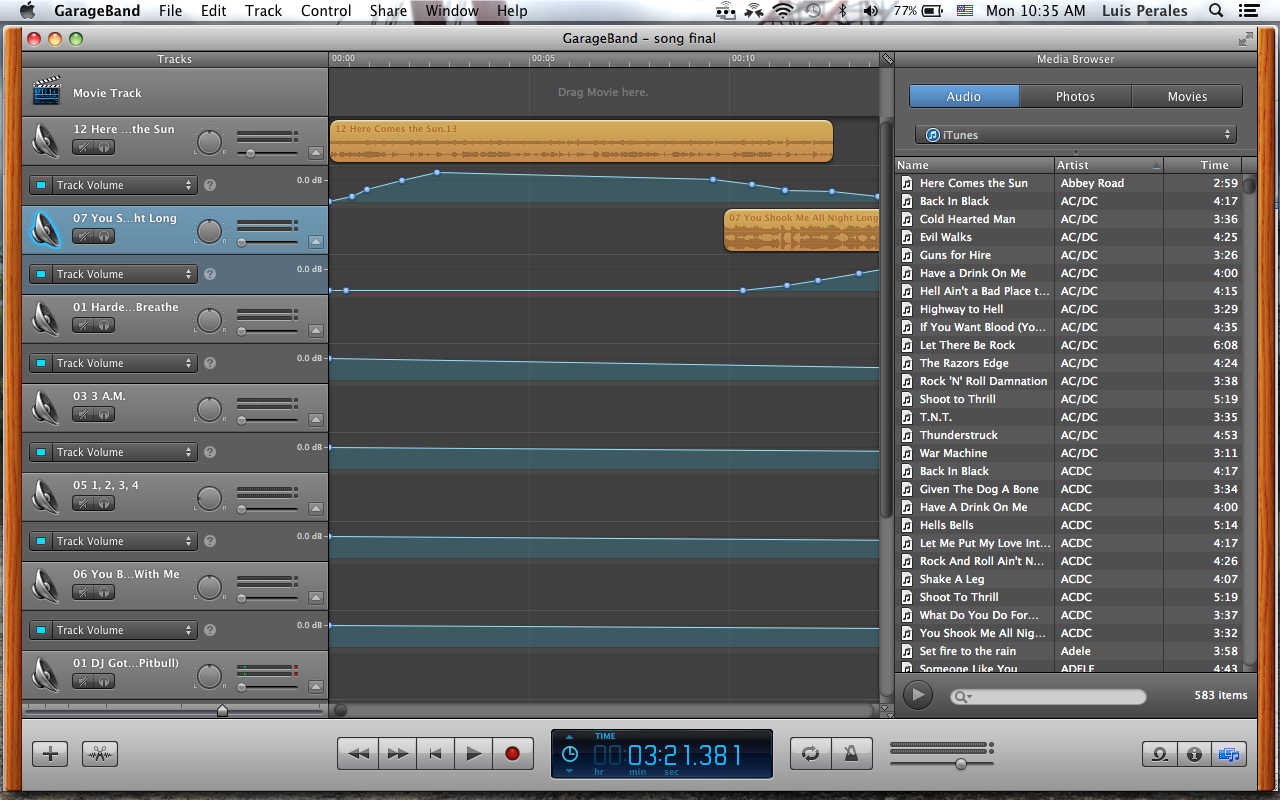
Task: Select the '12 Here Comes the Sun.13' audio region
Action: tap(581, 142)
